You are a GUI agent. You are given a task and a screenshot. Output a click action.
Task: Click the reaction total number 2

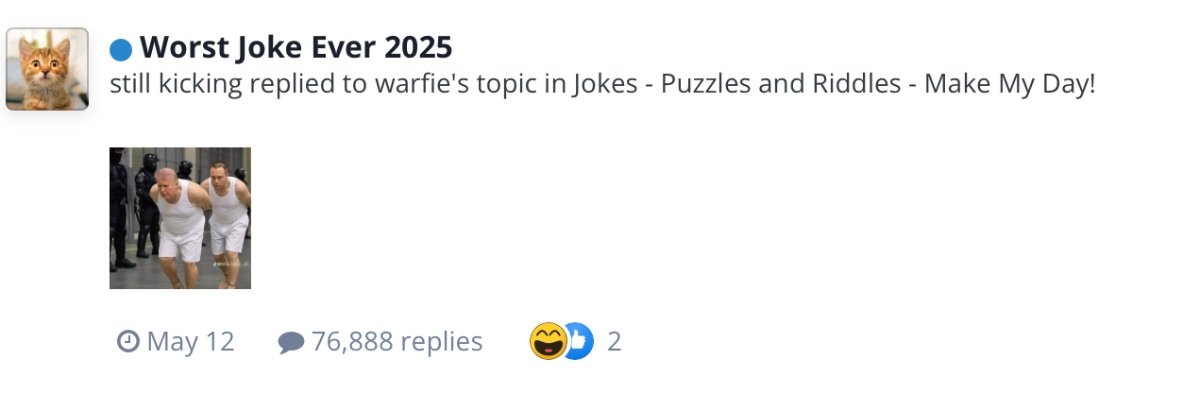(x=614, y=342)
